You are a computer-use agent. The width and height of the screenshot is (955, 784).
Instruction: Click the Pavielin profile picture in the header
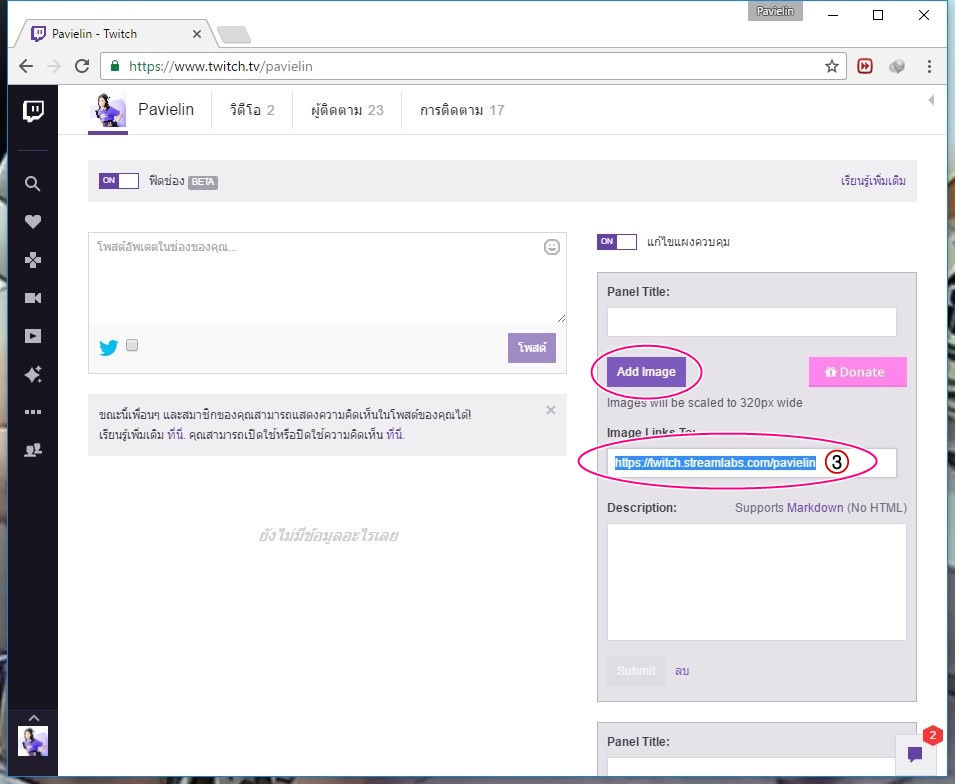point(108,110)
